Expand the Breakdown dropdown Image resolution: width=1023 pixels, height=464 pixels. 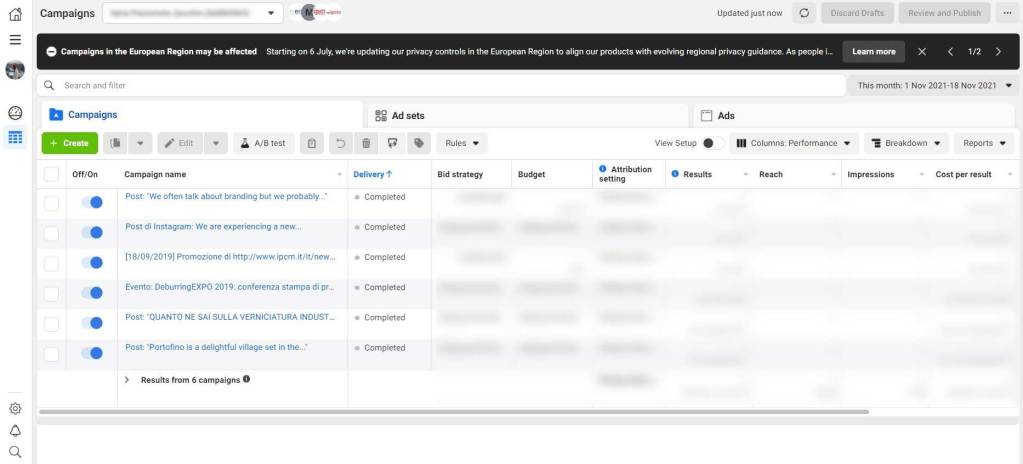click(x=905, y=143)
